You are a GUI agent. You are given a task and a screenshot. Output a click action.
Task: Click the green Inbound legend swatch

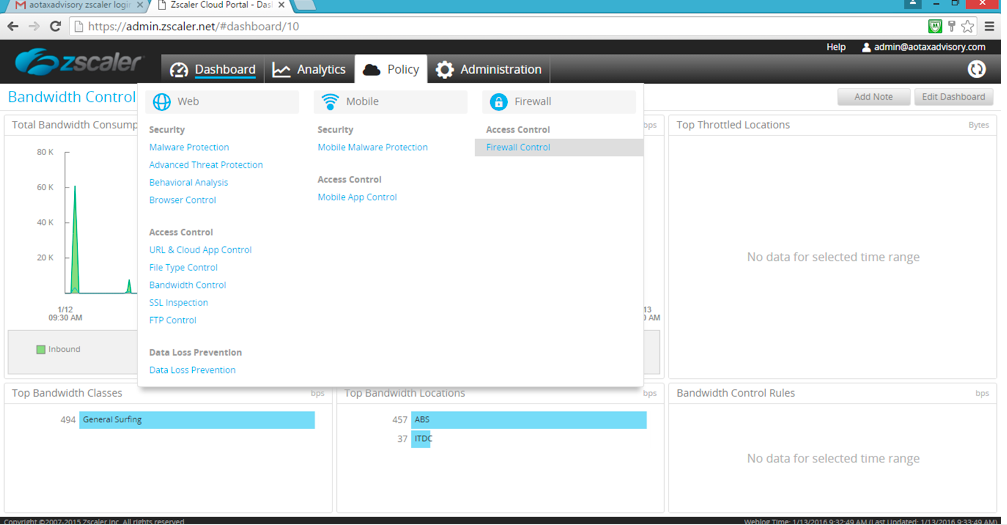tap(40, 350)
